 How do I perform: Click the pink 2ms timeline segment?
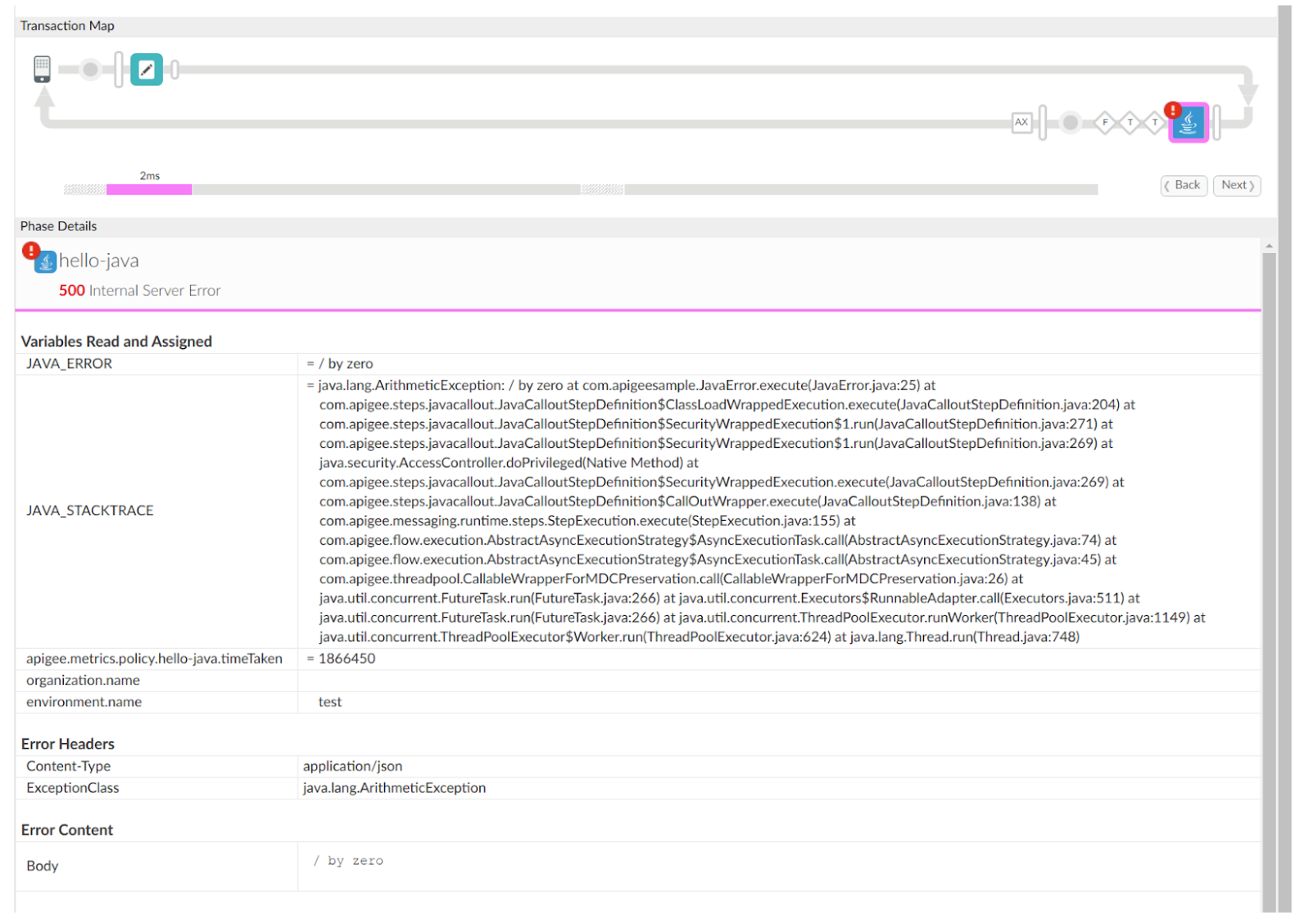149,189
